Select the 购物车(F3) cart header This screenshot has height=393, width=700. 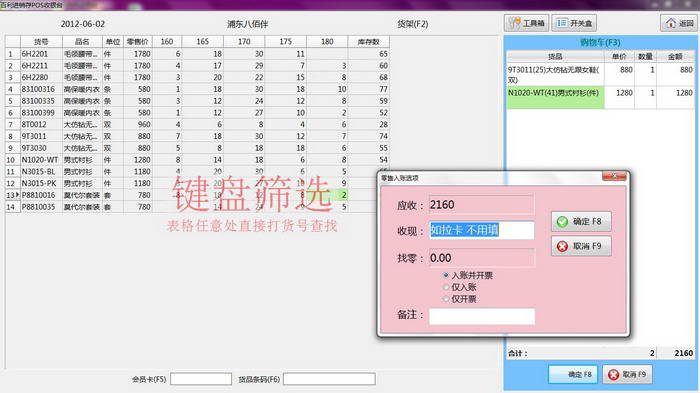(x=600, y=42)
